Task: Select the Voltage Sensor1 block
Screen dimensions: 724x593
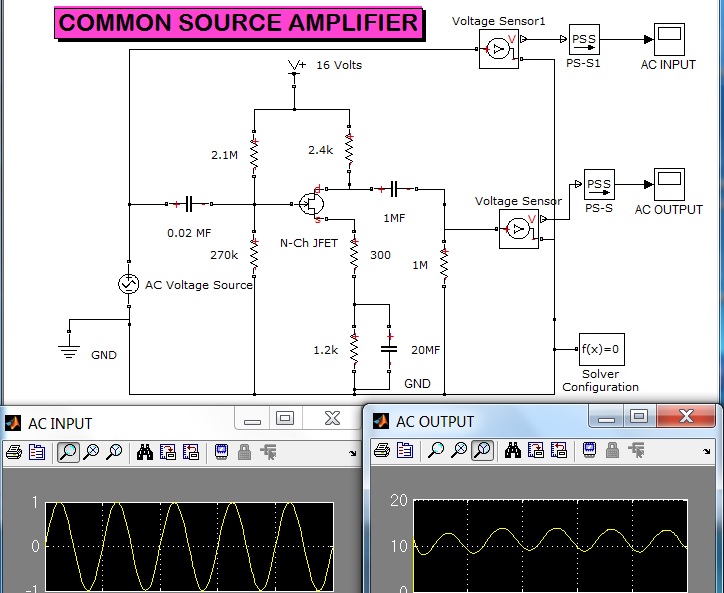Action: point(499,49)
